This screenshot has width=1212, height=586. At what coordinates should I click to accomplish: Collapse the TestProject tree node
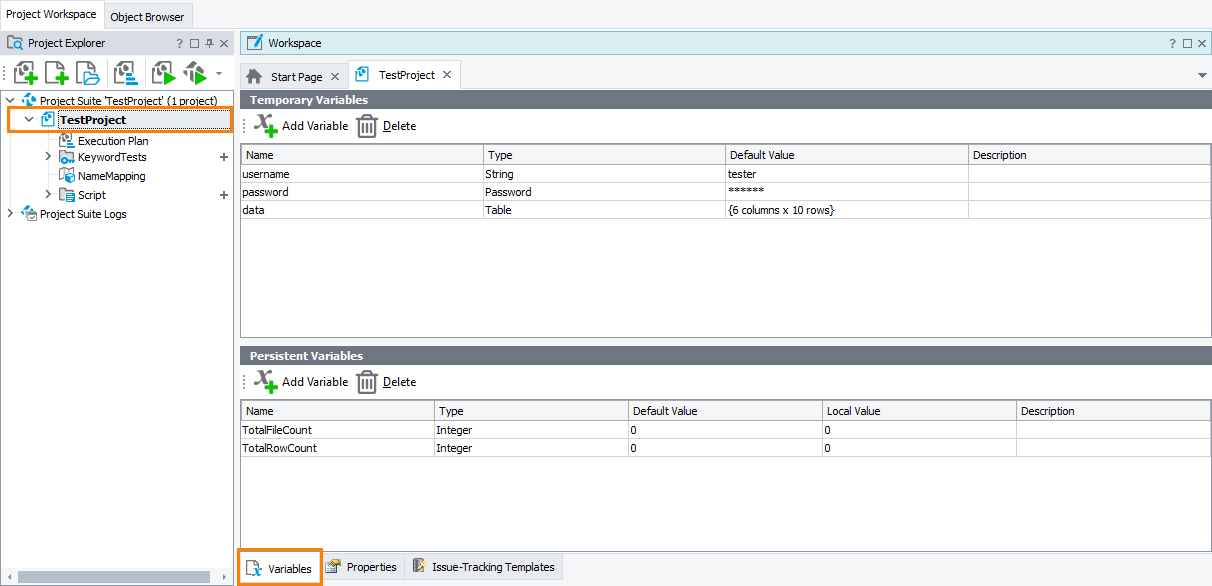coord(26,118)
